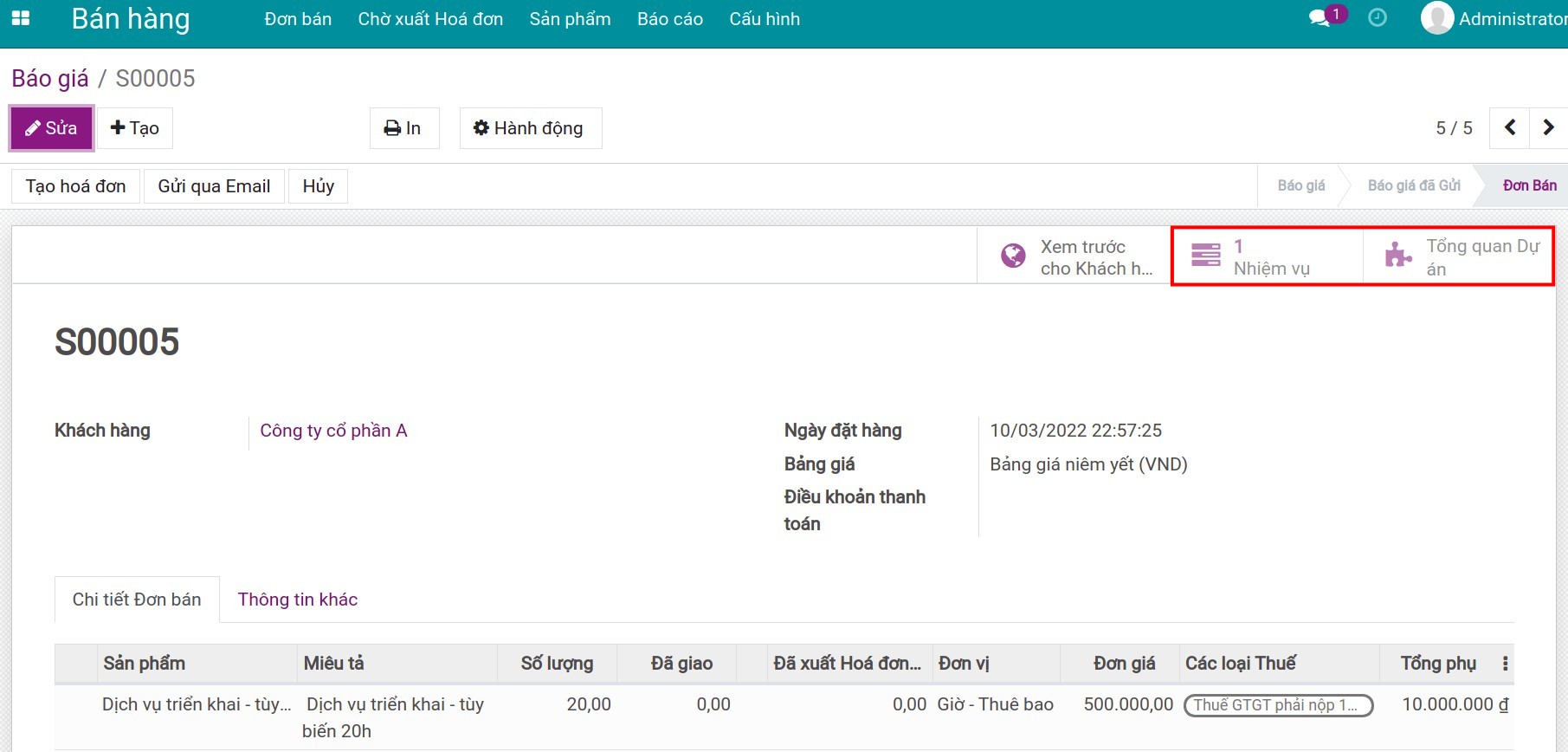Open the Hành động actions dropdown
Screen dimensions: 1568x752
click(530, 128)
